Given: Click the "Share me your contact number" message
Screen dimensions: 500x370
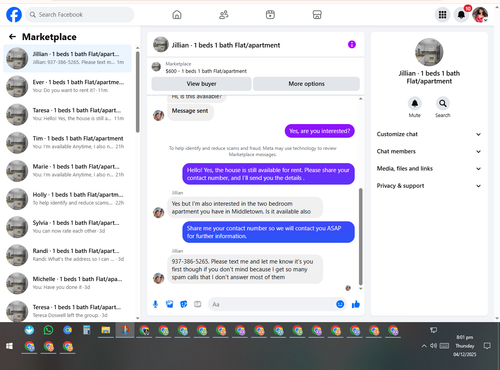Looking at the screenshot, I should (x=268, y=232).
